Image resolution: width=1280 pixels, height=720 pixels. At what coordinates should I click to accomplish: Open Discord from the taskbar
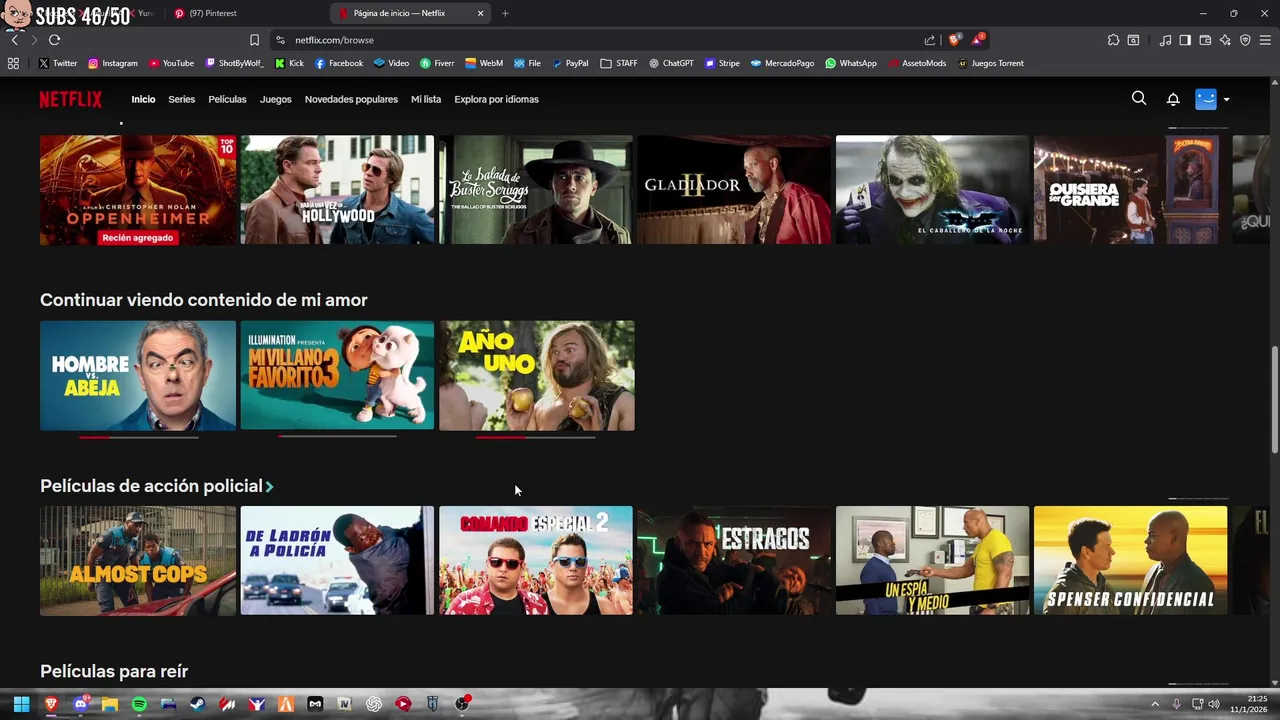[x=80, y=704]
